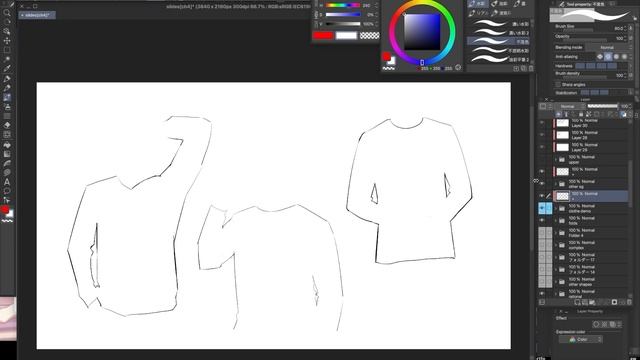
Task: Open layer blend mode 'Normal' dropdown
Action: tap(569, 106)
